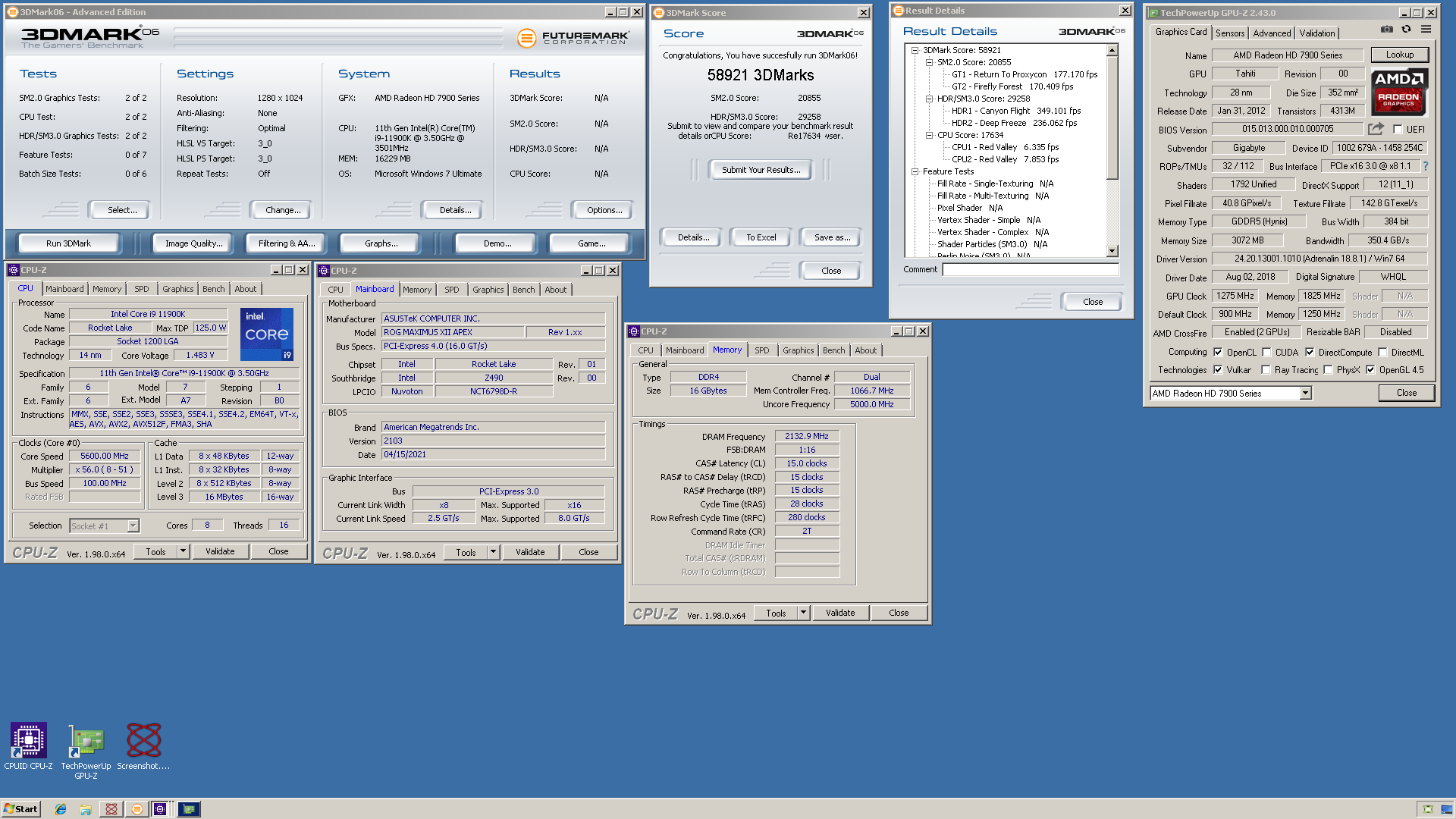Screen dimensions: 1456x819
Task: Click the Filtering & AA button
Action: (287, 243)
